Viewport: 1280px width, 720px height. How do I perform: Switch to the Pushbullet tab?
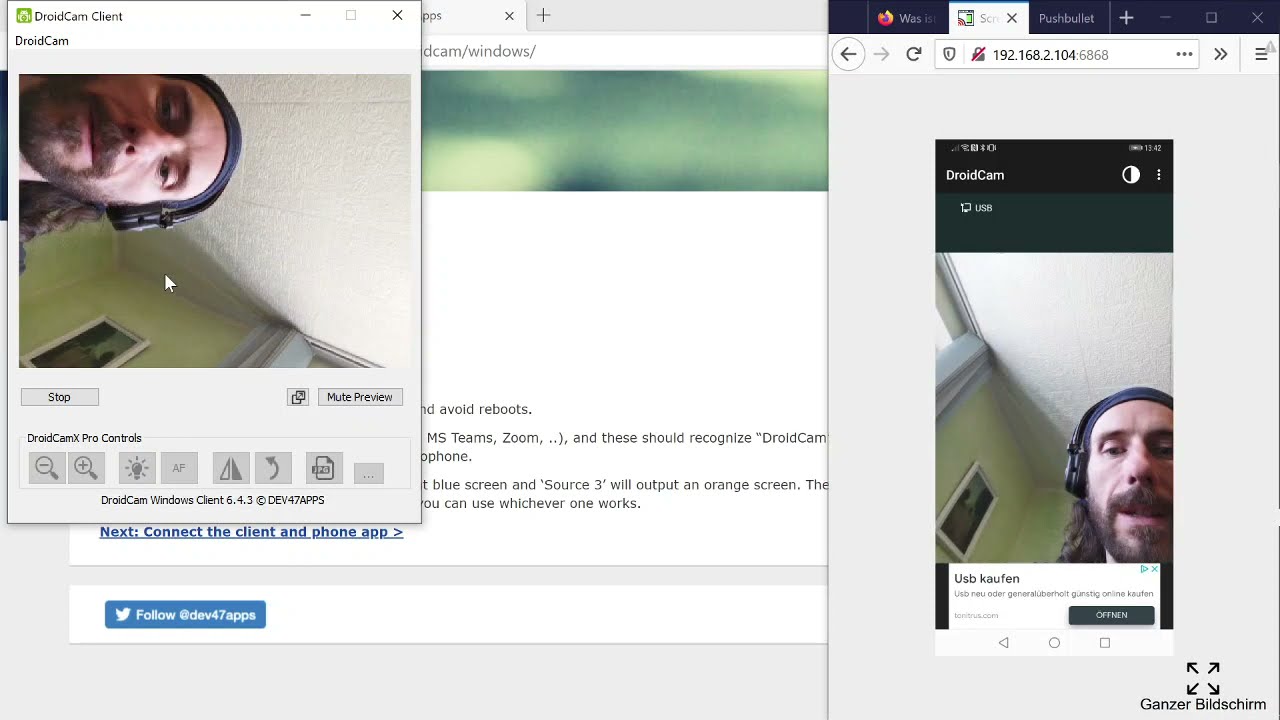tap(1066, 18)
